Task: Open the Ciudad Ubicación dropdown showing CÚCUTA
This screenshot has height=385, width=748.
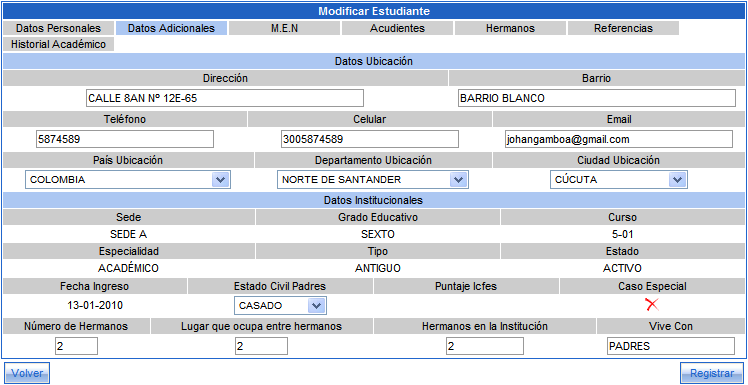Action: pos(619,180)
